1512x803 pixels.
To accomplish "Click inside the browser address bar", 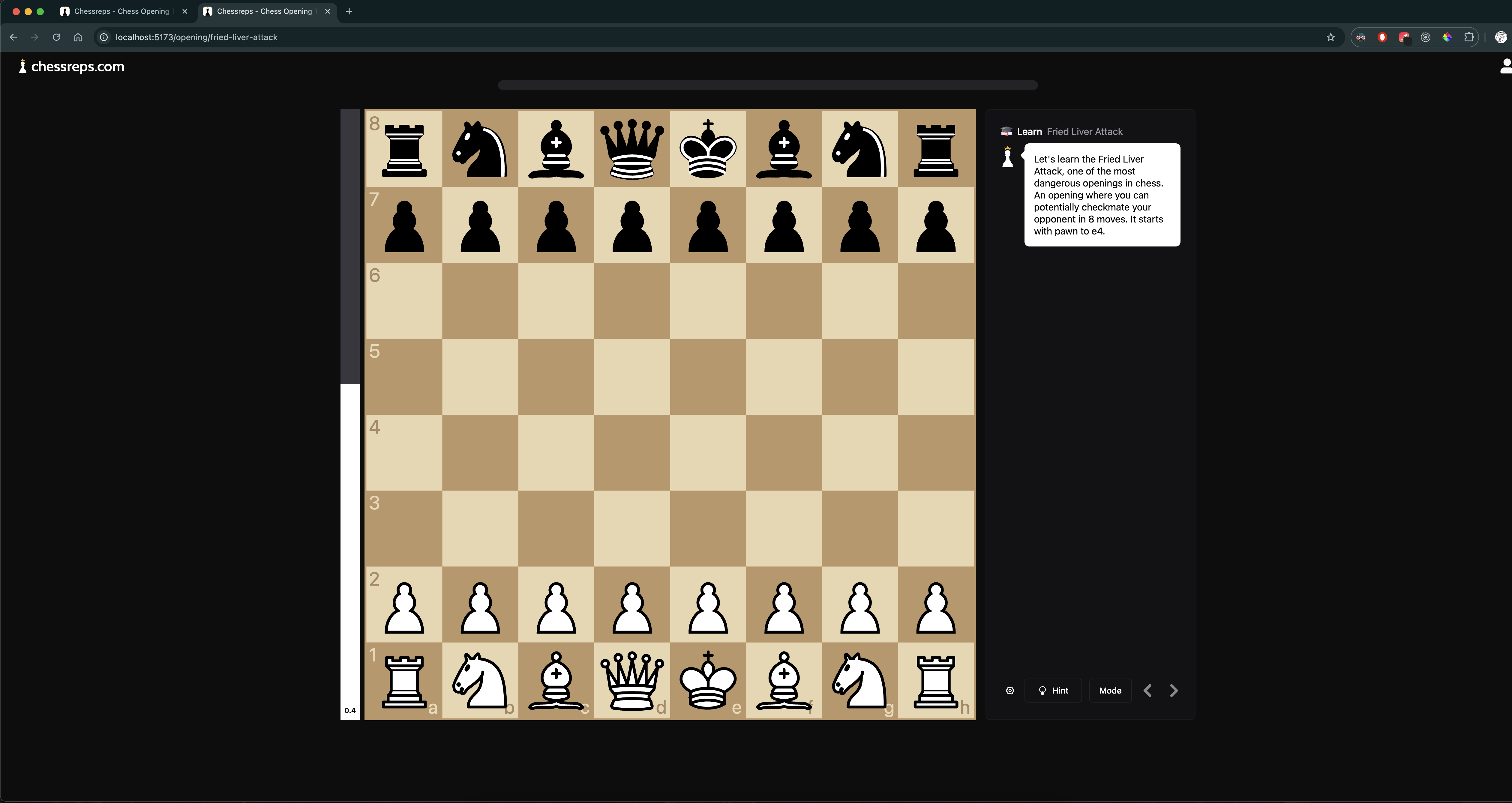I will click(x=411, y=37).
